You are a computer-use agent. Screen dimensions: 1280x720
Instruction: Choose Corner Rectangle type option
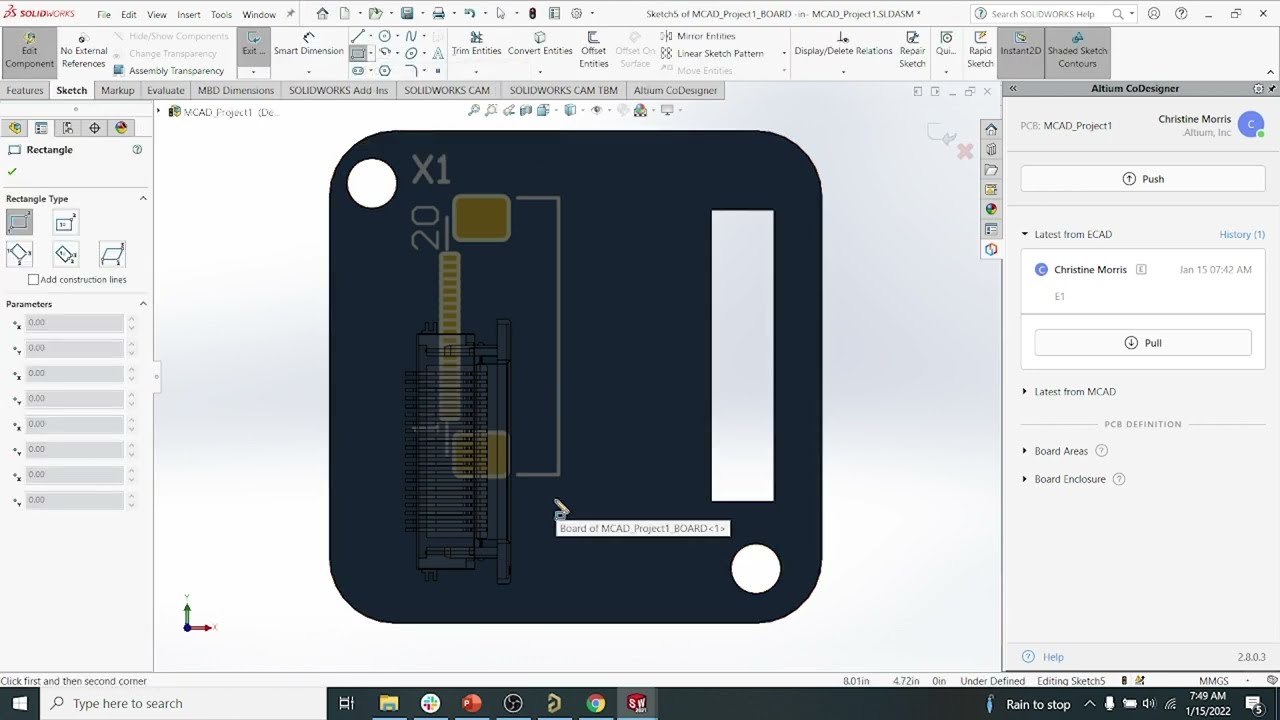click(19, 222)
